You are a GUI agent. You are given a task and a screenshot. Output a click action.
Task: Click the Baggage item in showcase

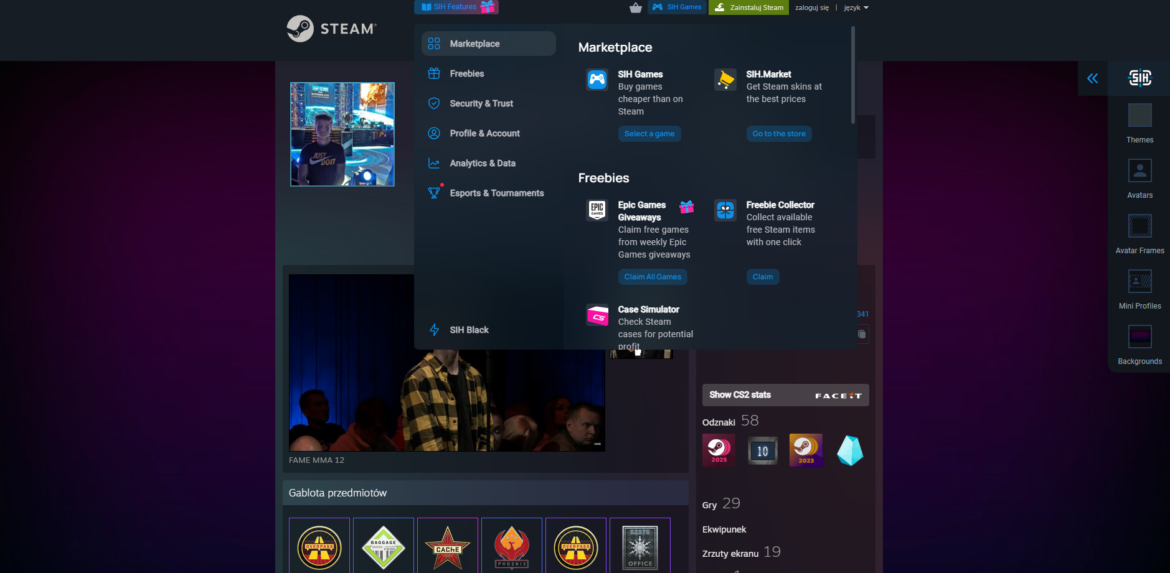click(384, 547)
